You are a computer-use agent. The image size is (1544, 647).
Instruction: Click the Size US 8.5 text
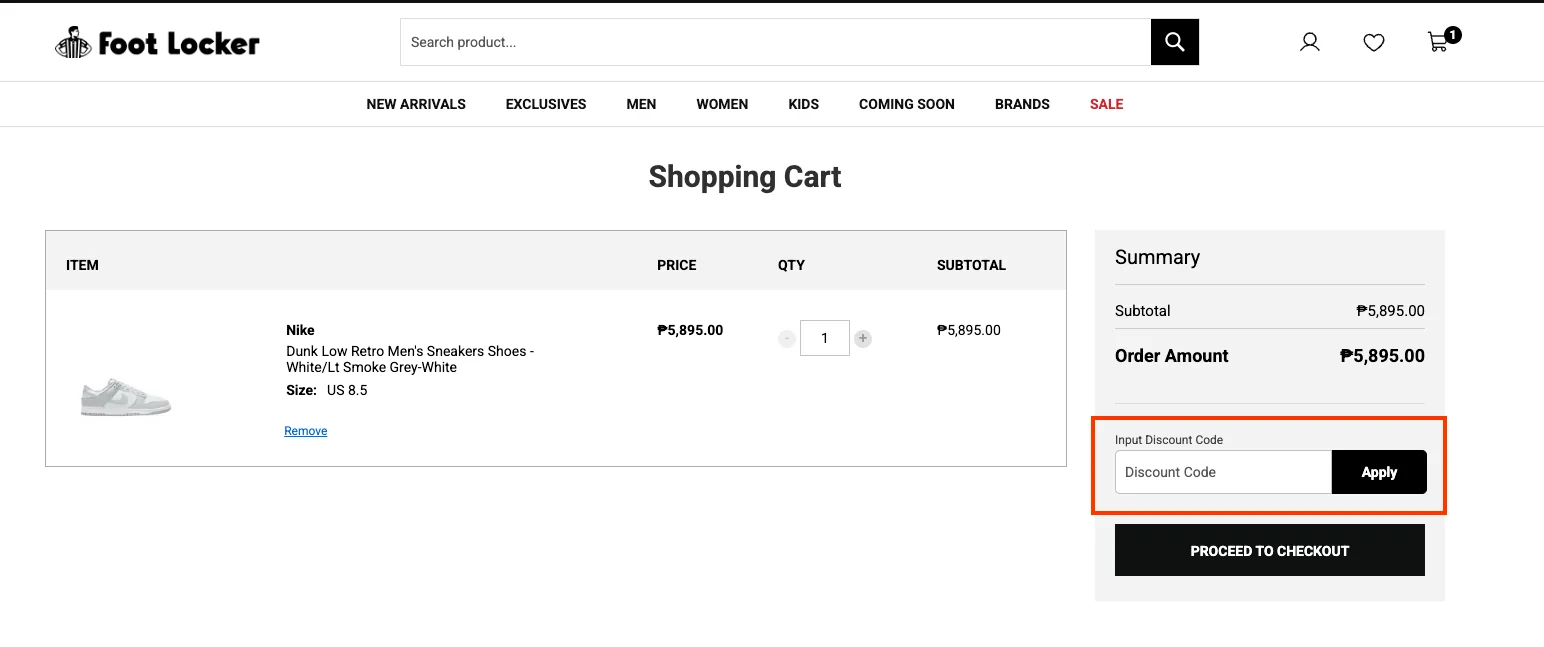pyautogui.click(x=327, y=390)
